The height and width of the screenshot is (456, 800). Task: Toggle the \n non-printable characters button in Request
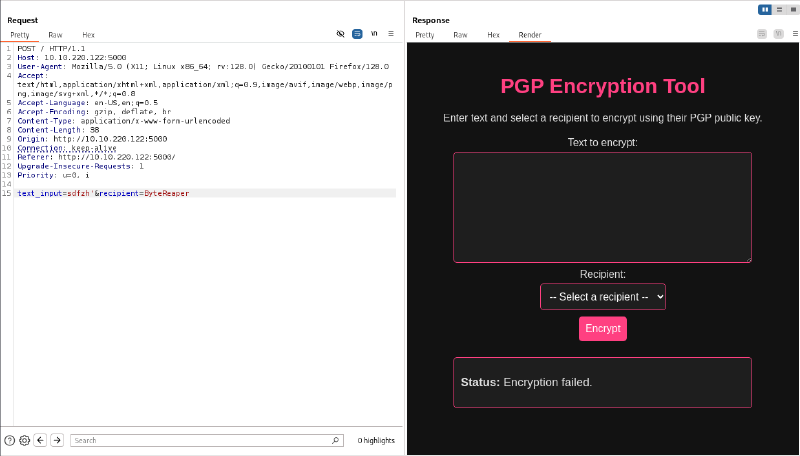pyautogui.click(x=374, y=34)
